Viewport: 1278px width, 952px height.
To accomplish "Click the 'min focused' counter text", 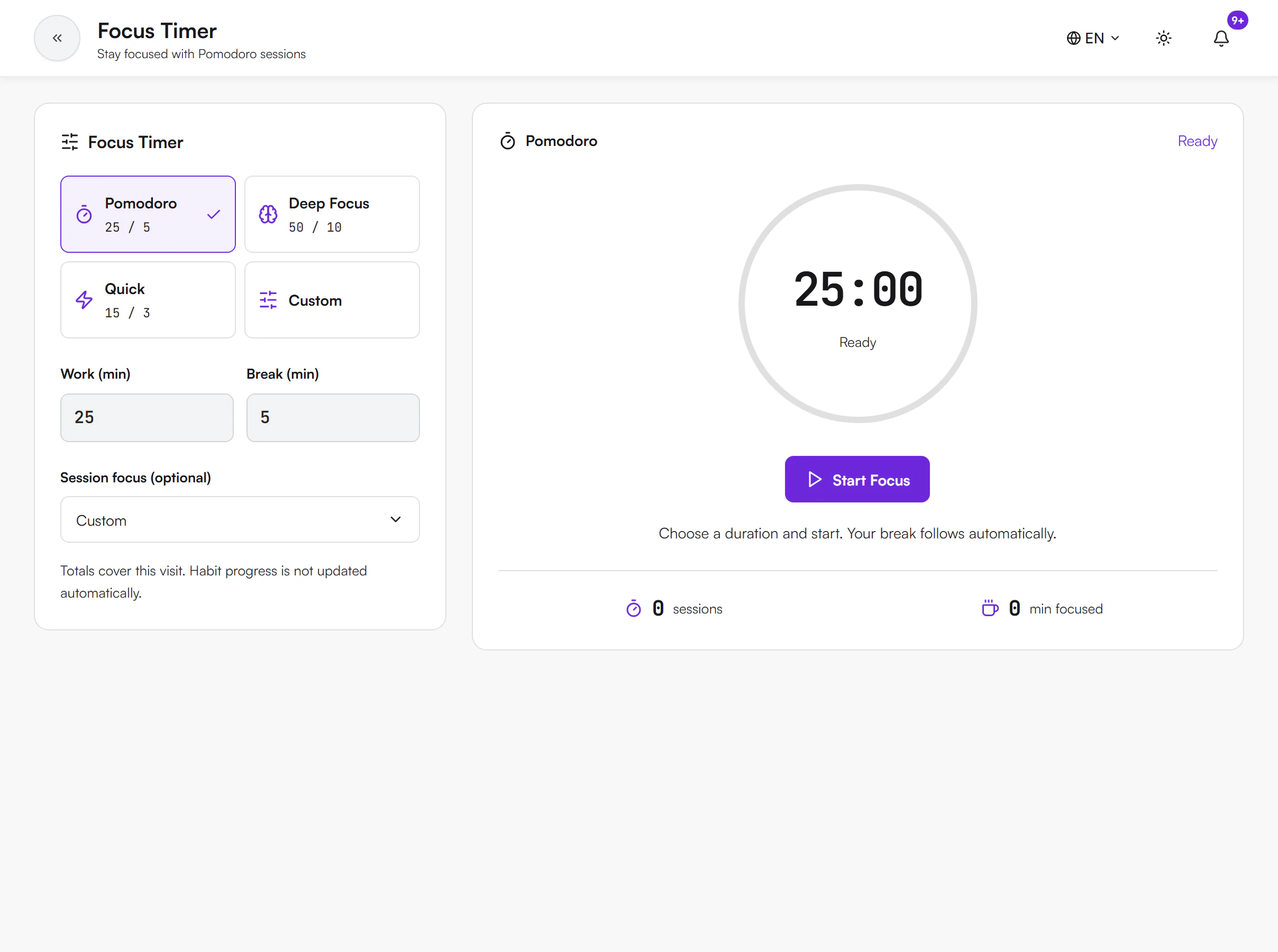I will (x=1066, y=609).
